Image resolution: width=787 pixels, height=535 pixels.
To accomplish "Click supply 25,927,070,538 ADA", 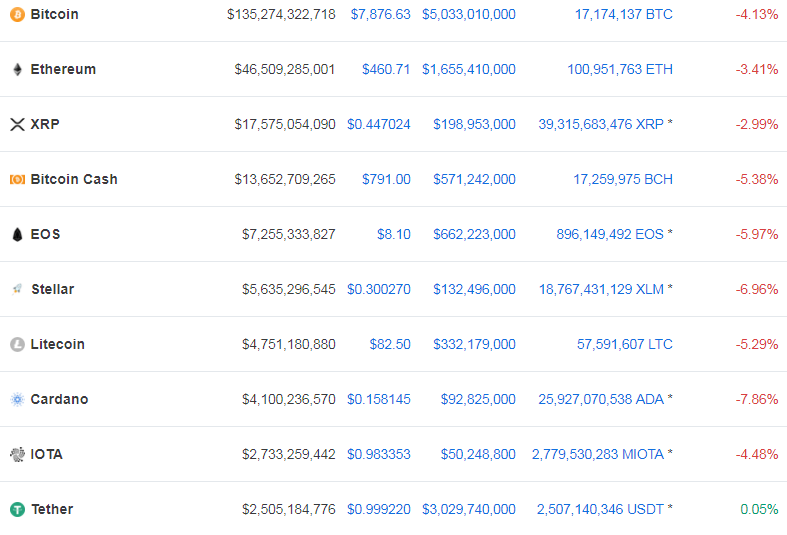I will point(601,399).
